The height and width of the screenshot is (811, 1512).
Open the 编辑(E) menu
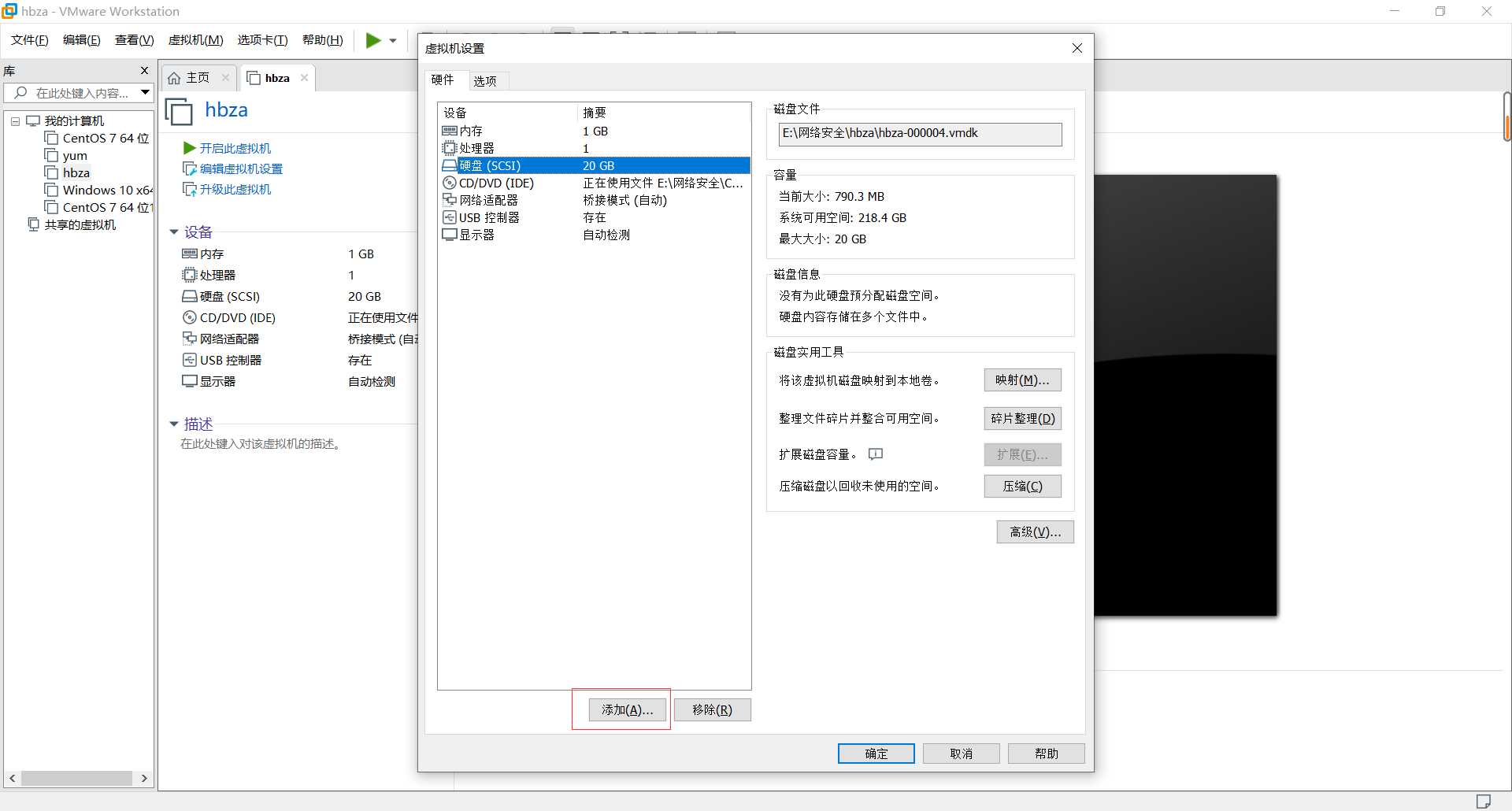coord(82,40)
